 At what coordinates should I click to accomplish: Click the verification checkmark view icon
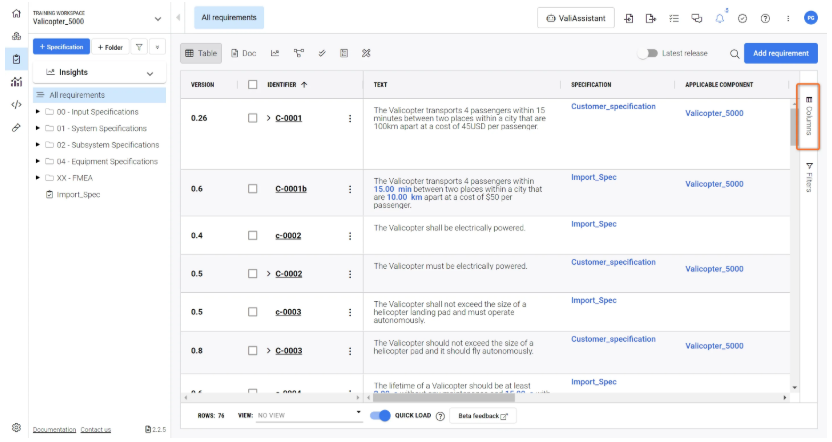(322, 53)
